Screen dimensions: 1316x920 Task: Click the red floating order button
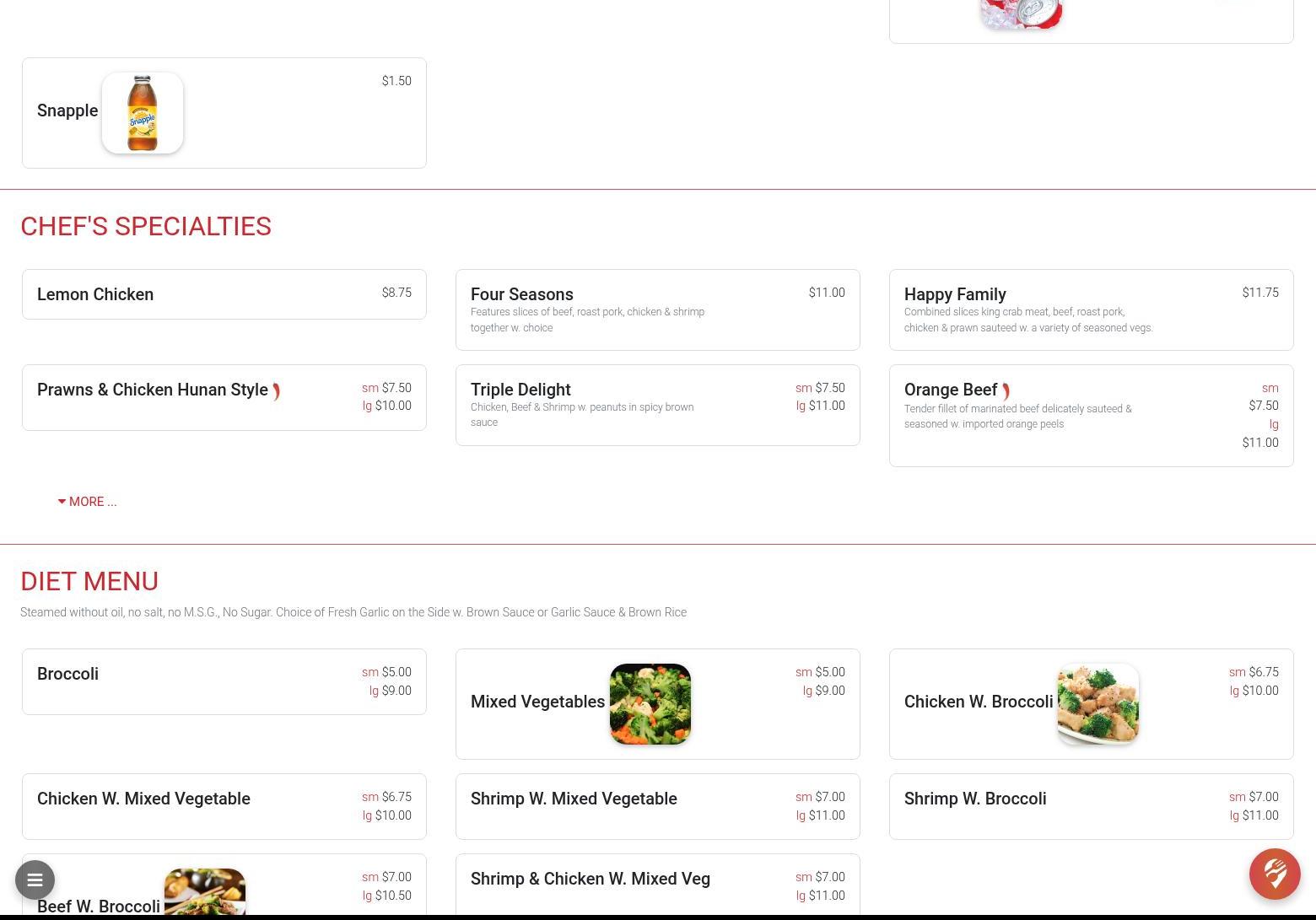1275,874
